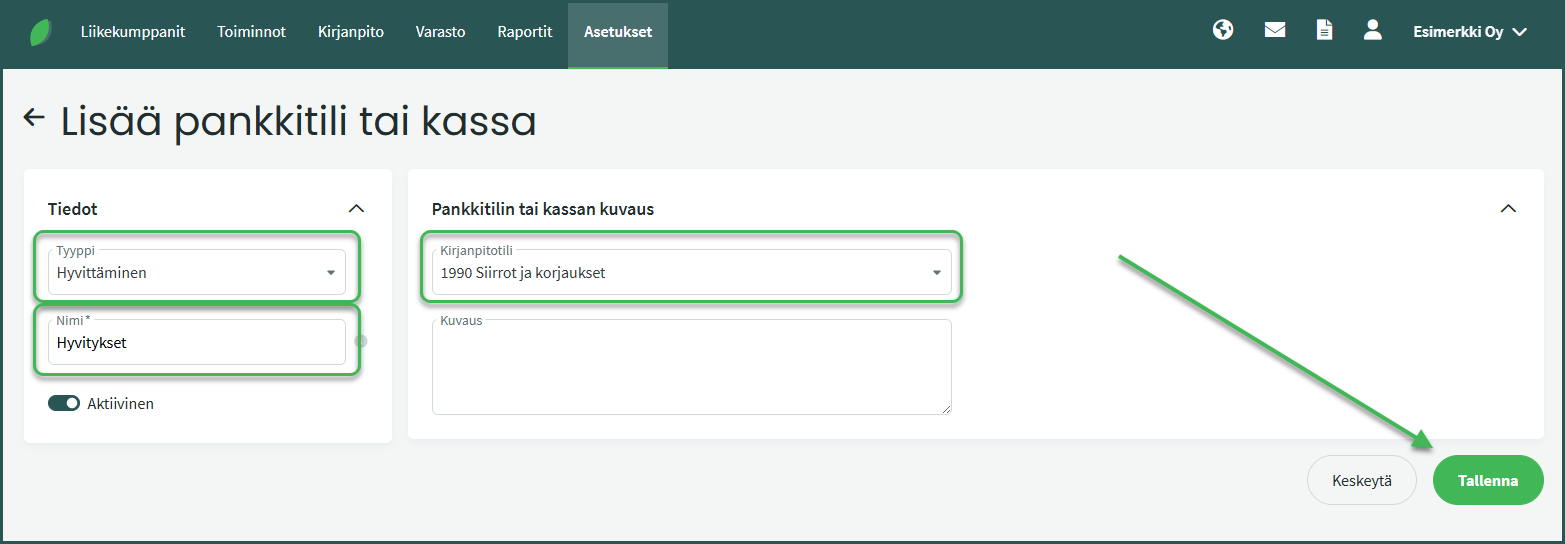This screenshot has height=544, width=1565.
Task: Open the Tyyppi dropdown
Action: point(196,272)
